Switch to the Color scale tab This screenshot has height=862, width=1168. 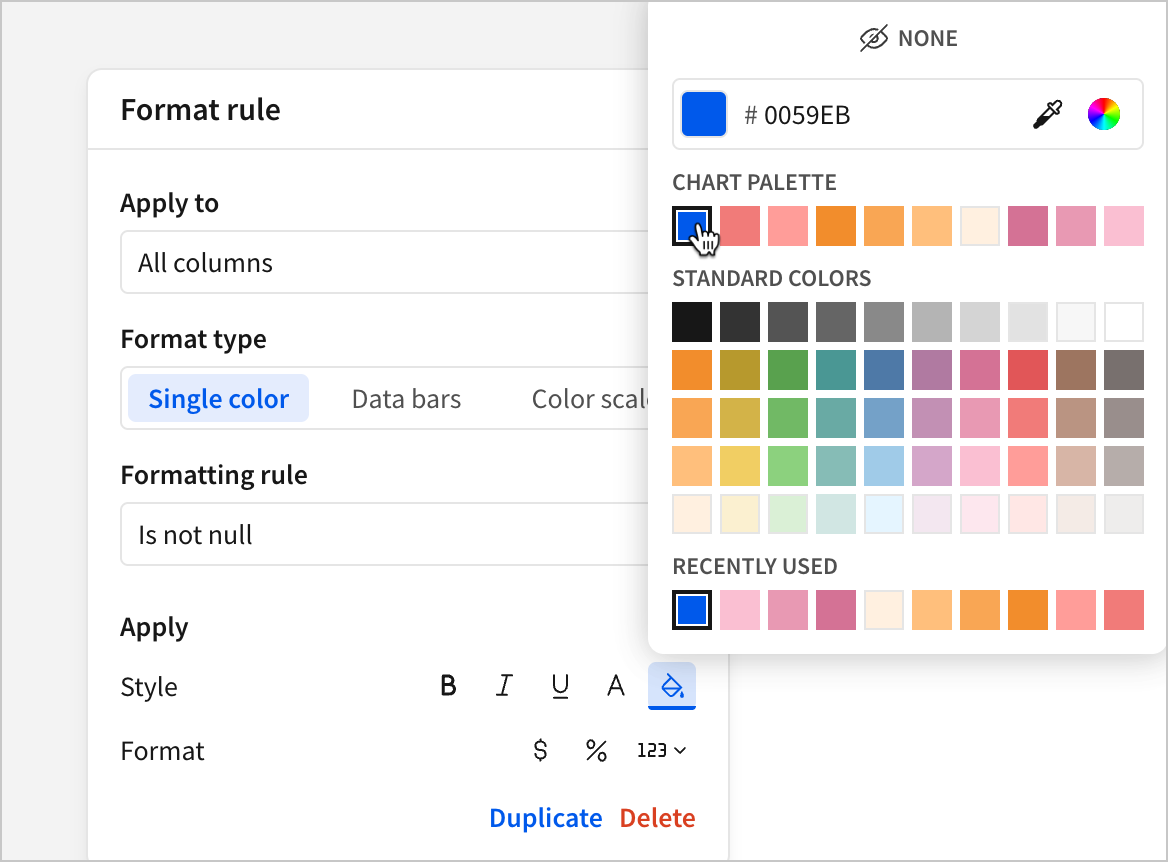pyautogui.click(x=592, y=398)
